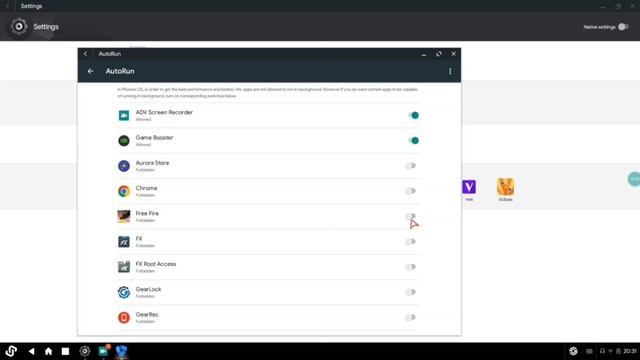This screenshot has width=640, height=360.
Task: Open Settings from the taskbar gear
Action: click(x=84, y=351)
